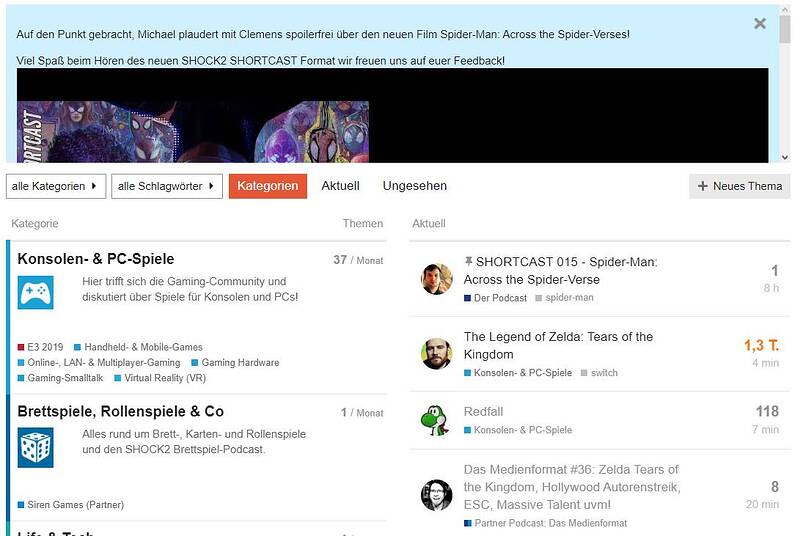This screenshot has height=536, width=800.
Task: Click the Der Podcast category badge
Action: pos(495,298)
